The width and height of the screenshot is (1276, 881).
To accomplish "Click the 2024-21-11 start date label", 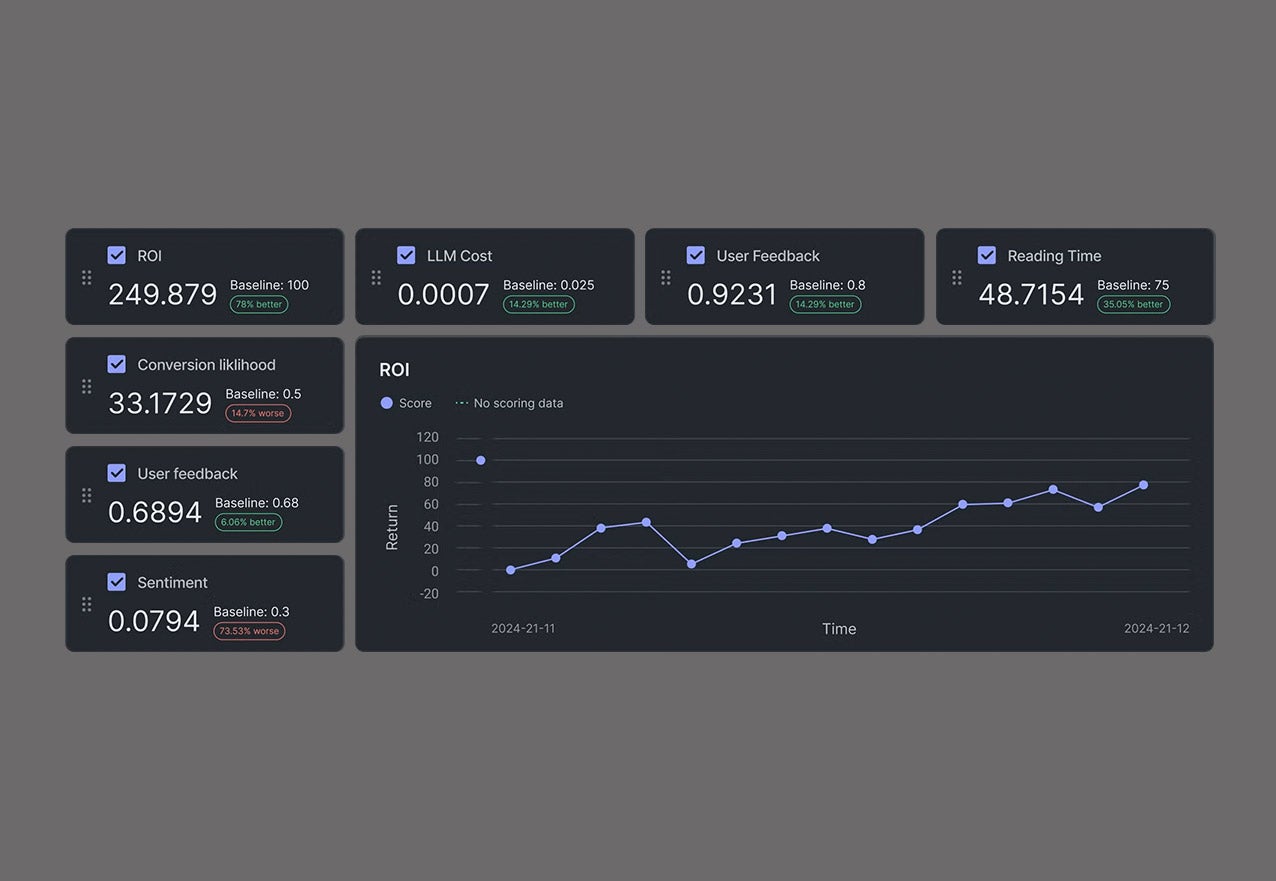I will (x=523, y=628).
